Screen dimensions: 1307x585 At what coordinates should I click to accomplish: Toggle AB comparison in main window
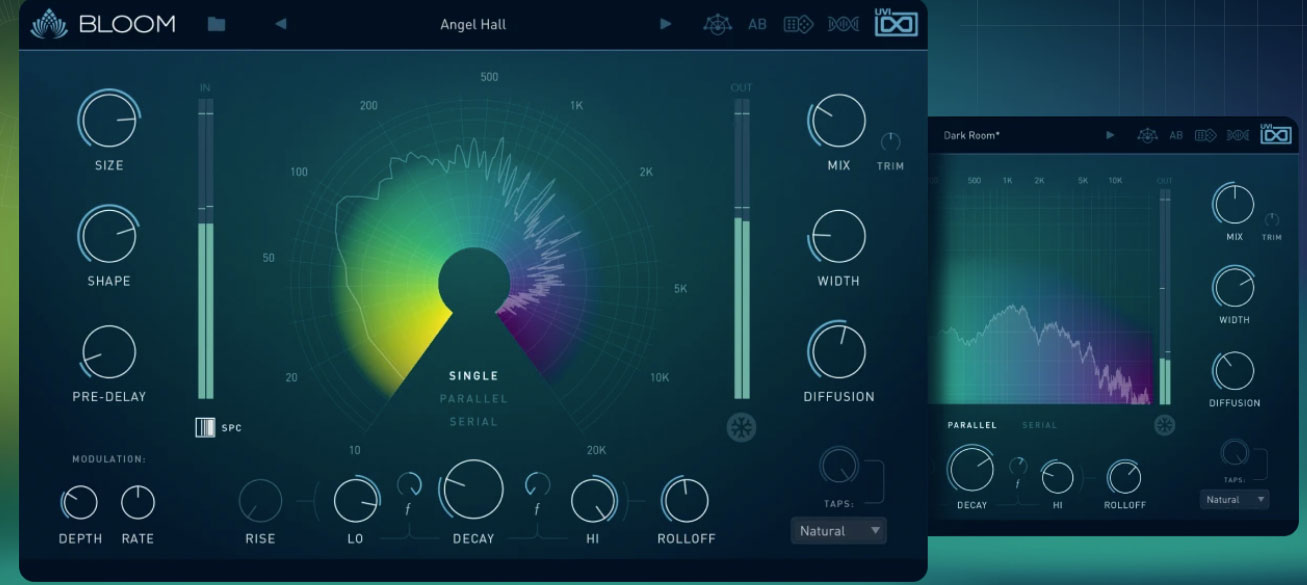[x=757, y=24]
